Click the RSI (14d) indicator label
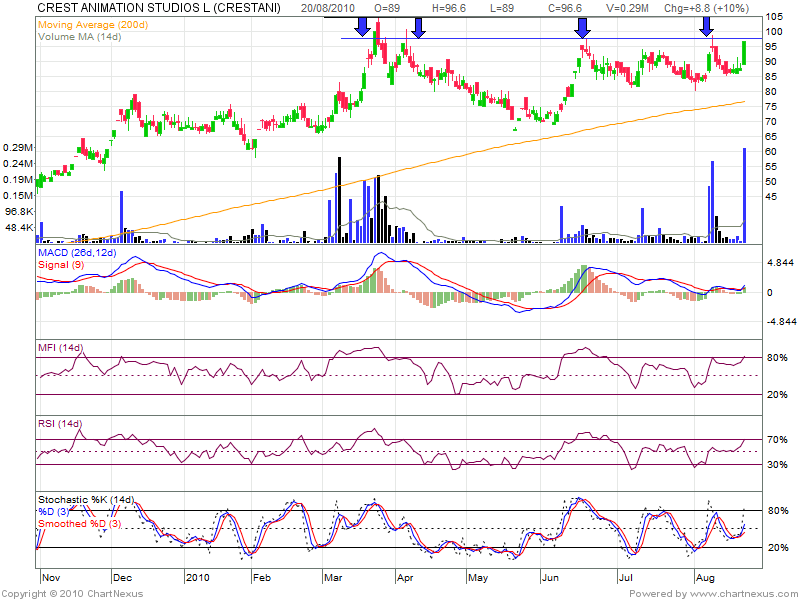 [59, 423]
